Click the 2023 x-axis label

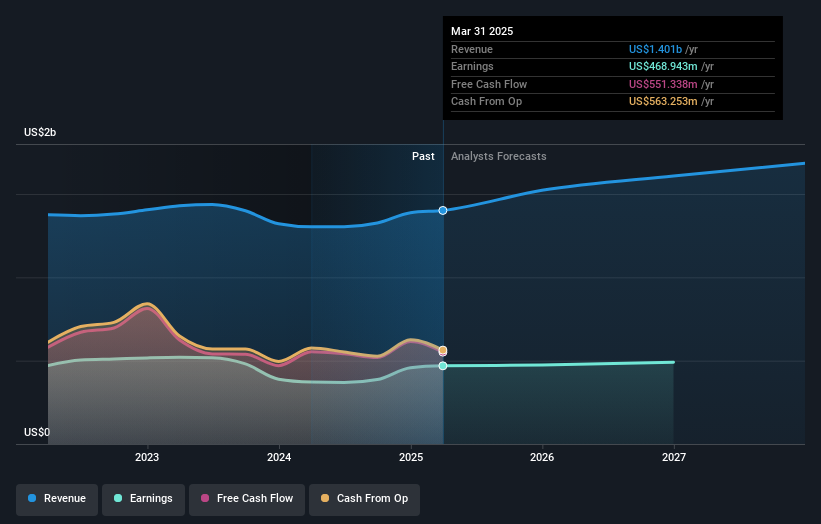pos(147,458)
